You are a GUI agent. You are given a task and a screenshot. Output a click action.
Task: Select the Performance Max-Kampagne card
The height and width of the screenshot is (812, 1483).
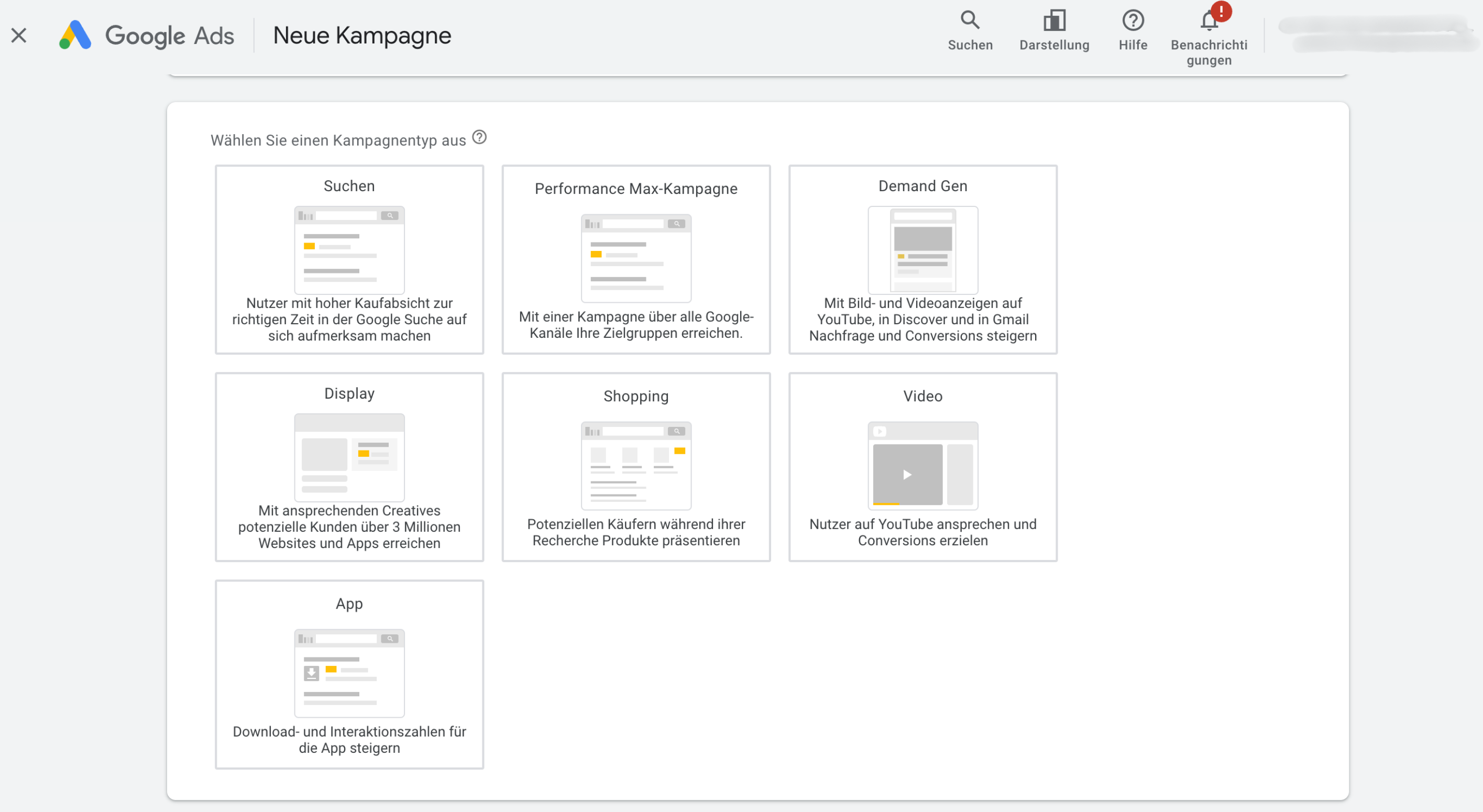click(635, 188)
